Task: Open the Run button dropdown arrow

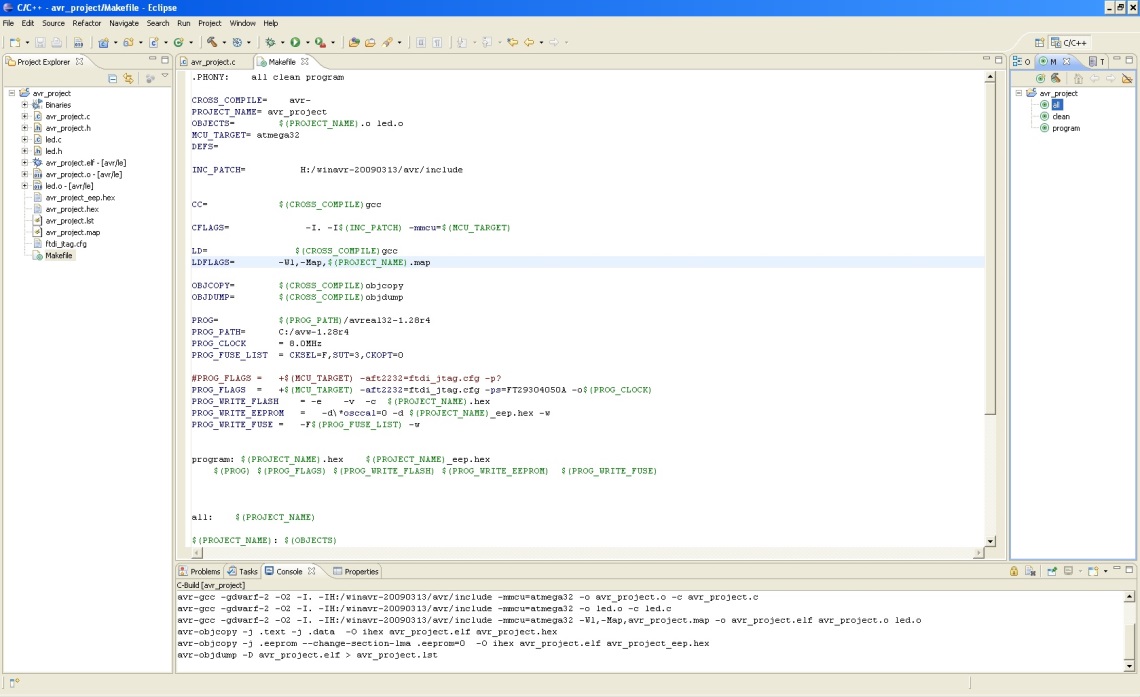Action: 306,43
